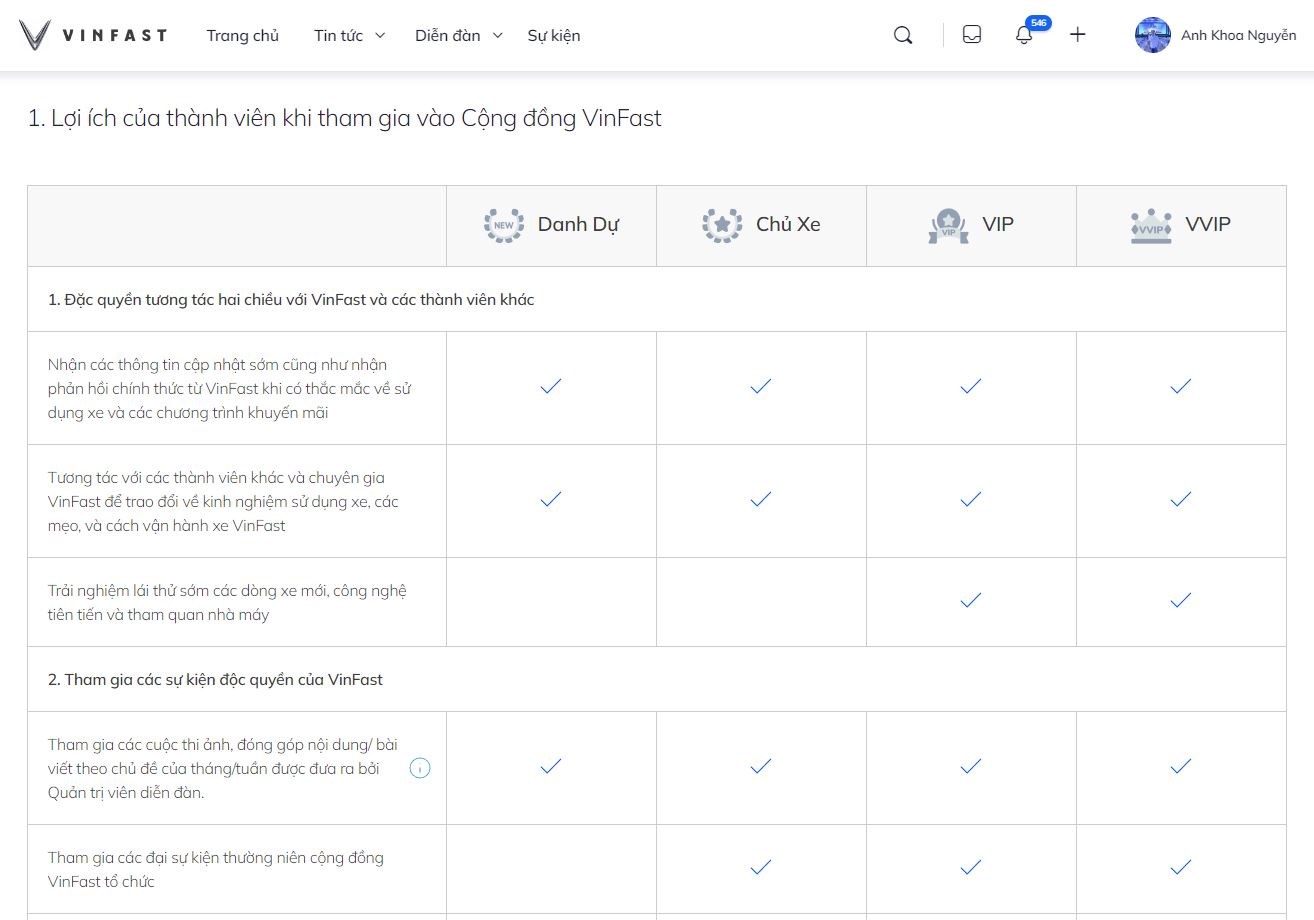Click the VVIP crown badge icon

(x=1151, y=226)
